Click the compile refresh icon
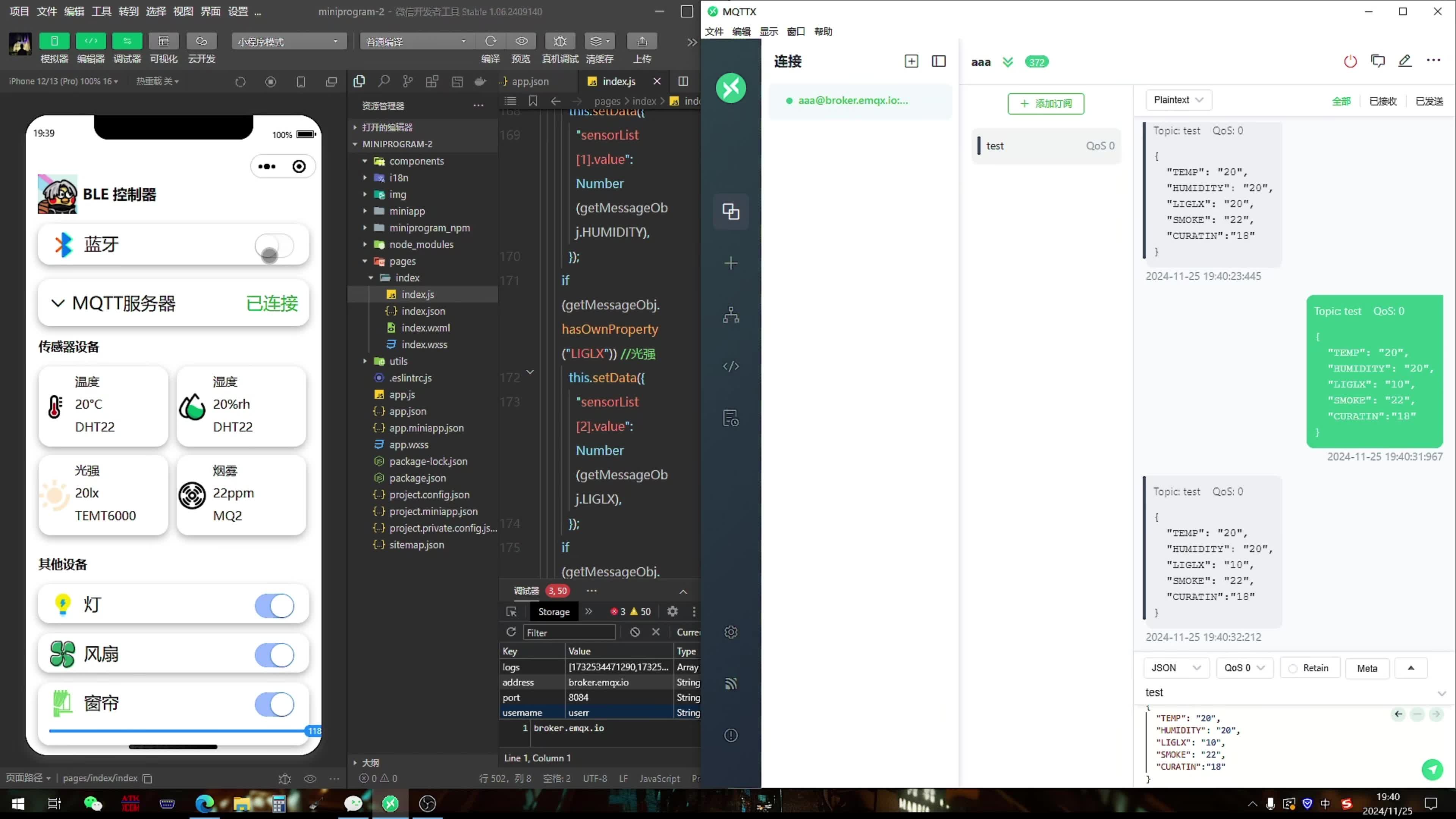This screenshot has height=819, width=1456. [491, 41]
